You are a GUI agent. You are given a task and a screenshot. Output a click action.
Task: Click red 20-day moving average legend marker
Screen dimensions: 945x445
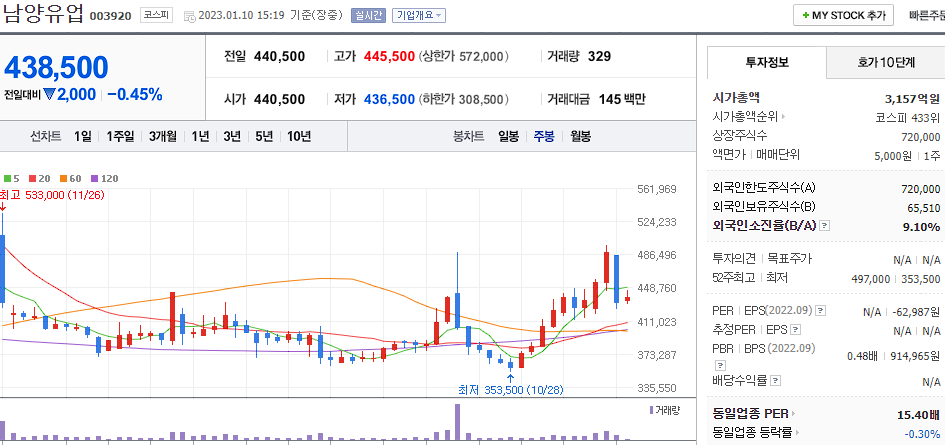coord(32,178)
